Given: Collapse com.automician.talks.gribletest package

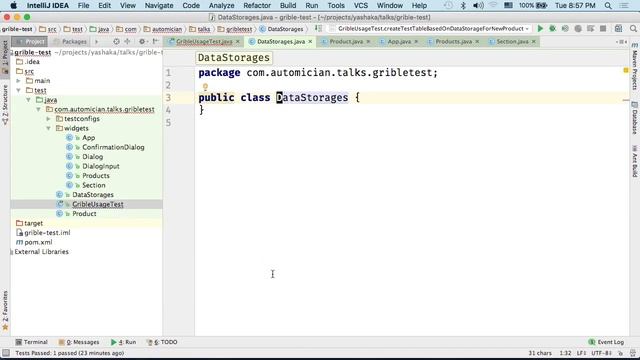Looking at the screenshot, I should coord(38,109).
